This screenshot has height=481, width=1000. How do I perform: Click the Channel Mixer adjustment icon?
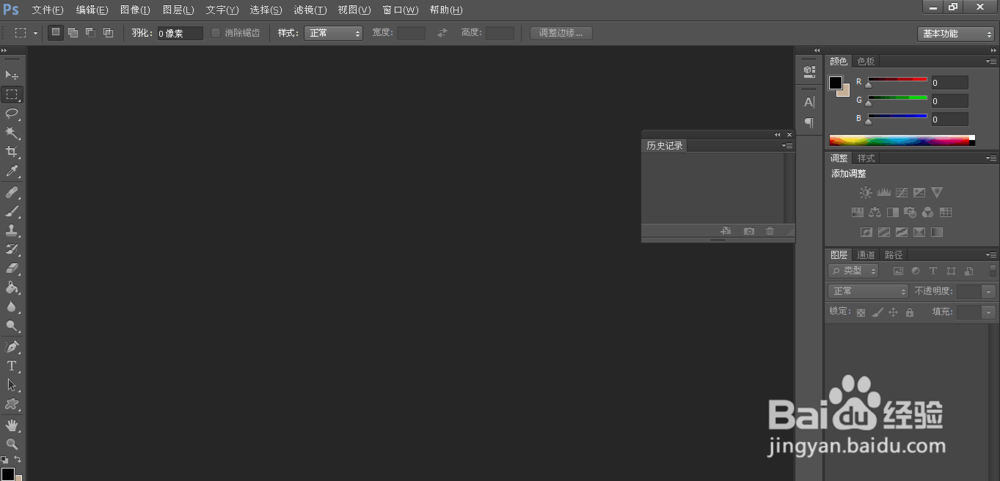tap(928, 212)
